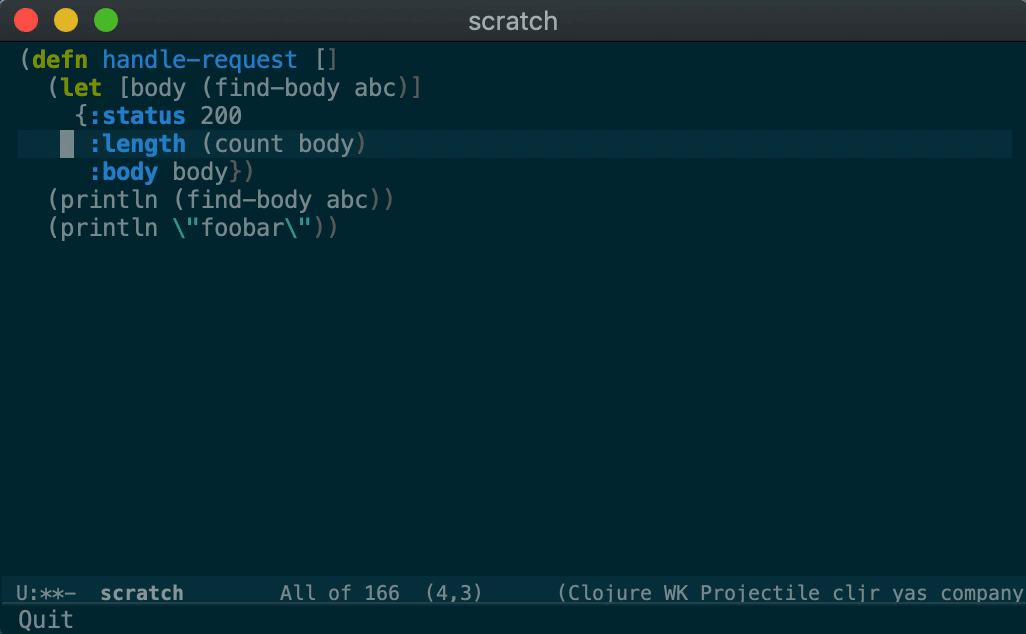1026x634 pixels.
Task: Place cursor on handle-request function name
Action: tap(199, 60)
